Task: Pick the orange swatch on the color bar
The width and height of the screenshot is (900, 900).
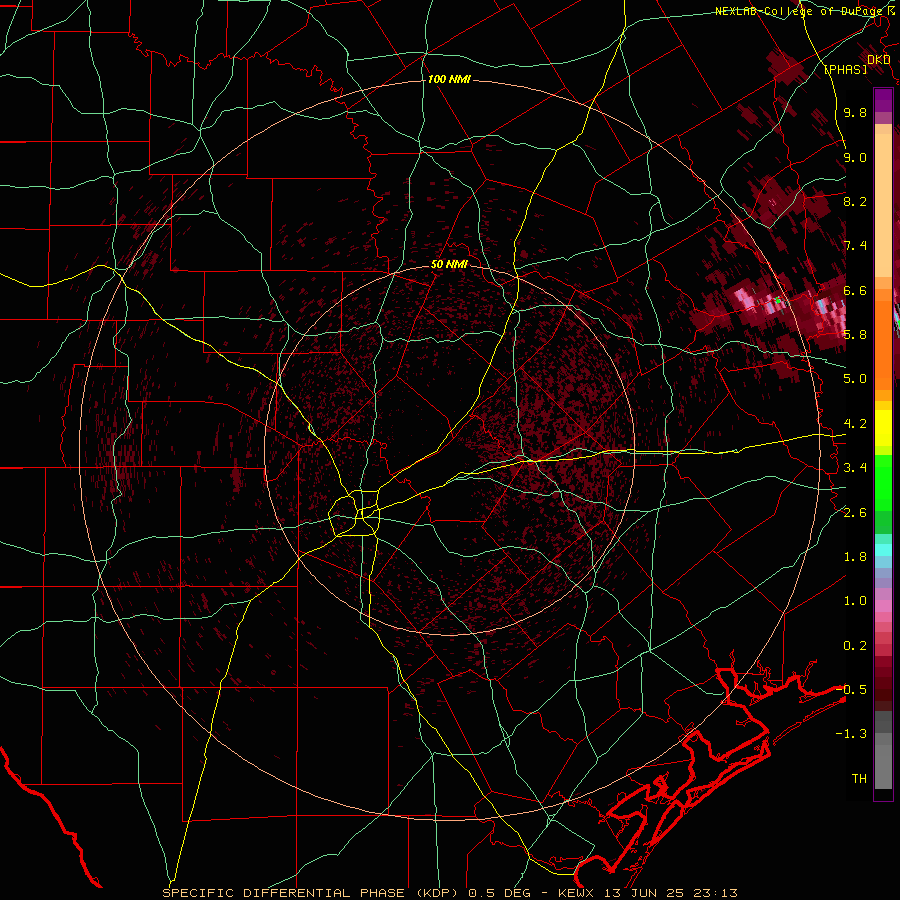Action: pos(883,344)
